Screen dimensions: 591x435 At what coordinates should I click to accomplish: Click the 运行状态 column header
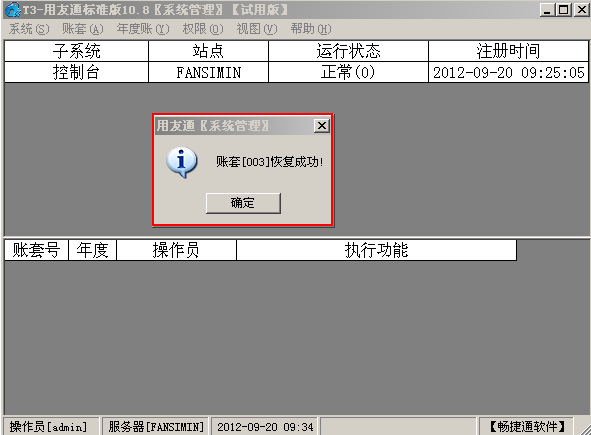tap(348, 51)
